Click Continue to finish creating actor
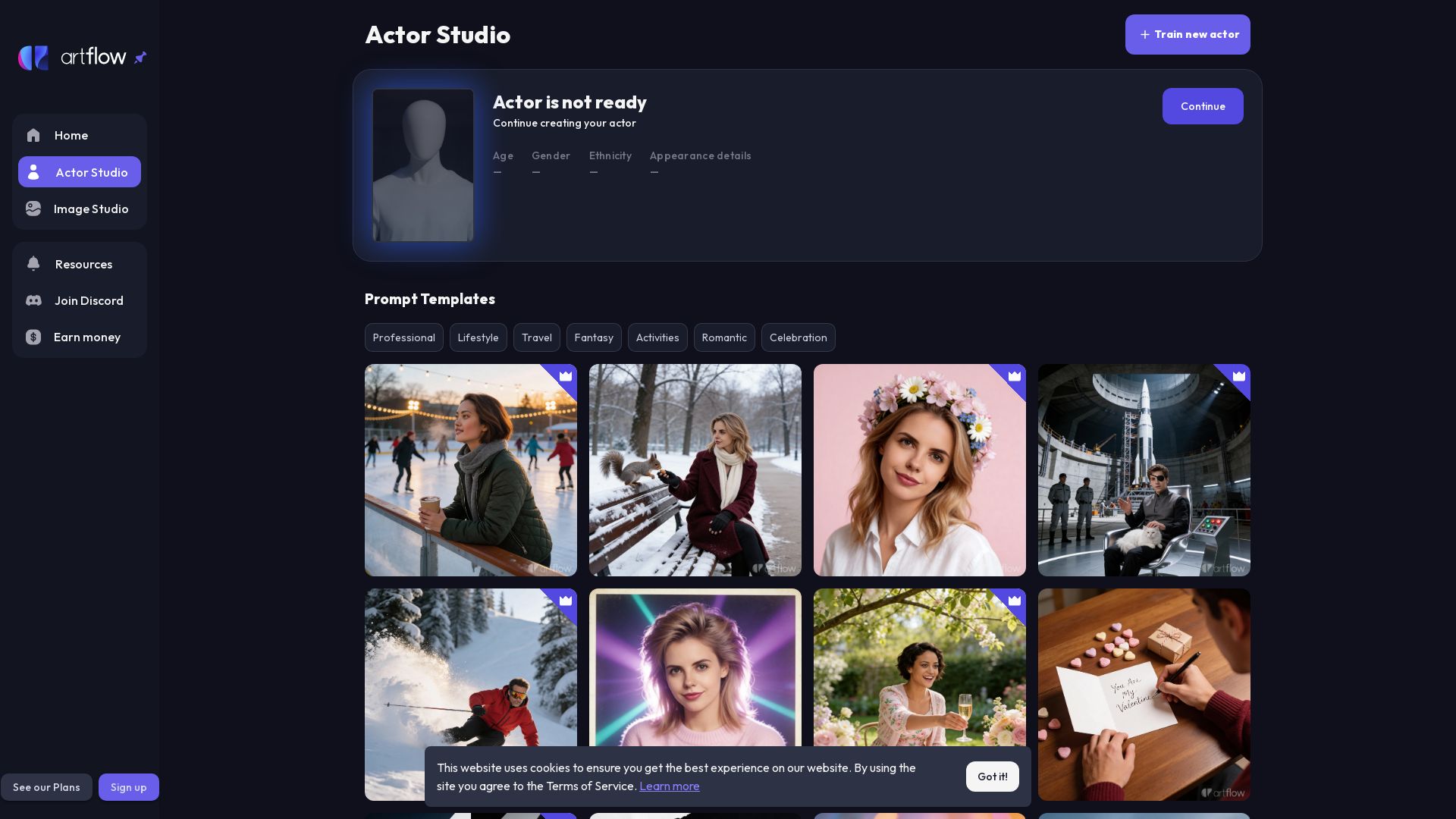 coord(1202,106)
